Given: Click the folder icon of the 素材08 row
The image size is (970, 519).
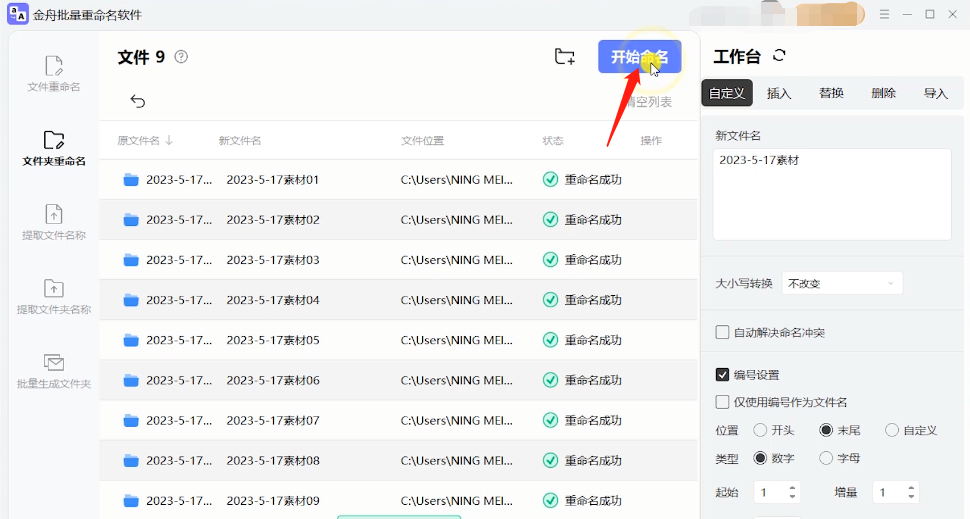Looking at the screenshot, I should (x=131, y=461).
